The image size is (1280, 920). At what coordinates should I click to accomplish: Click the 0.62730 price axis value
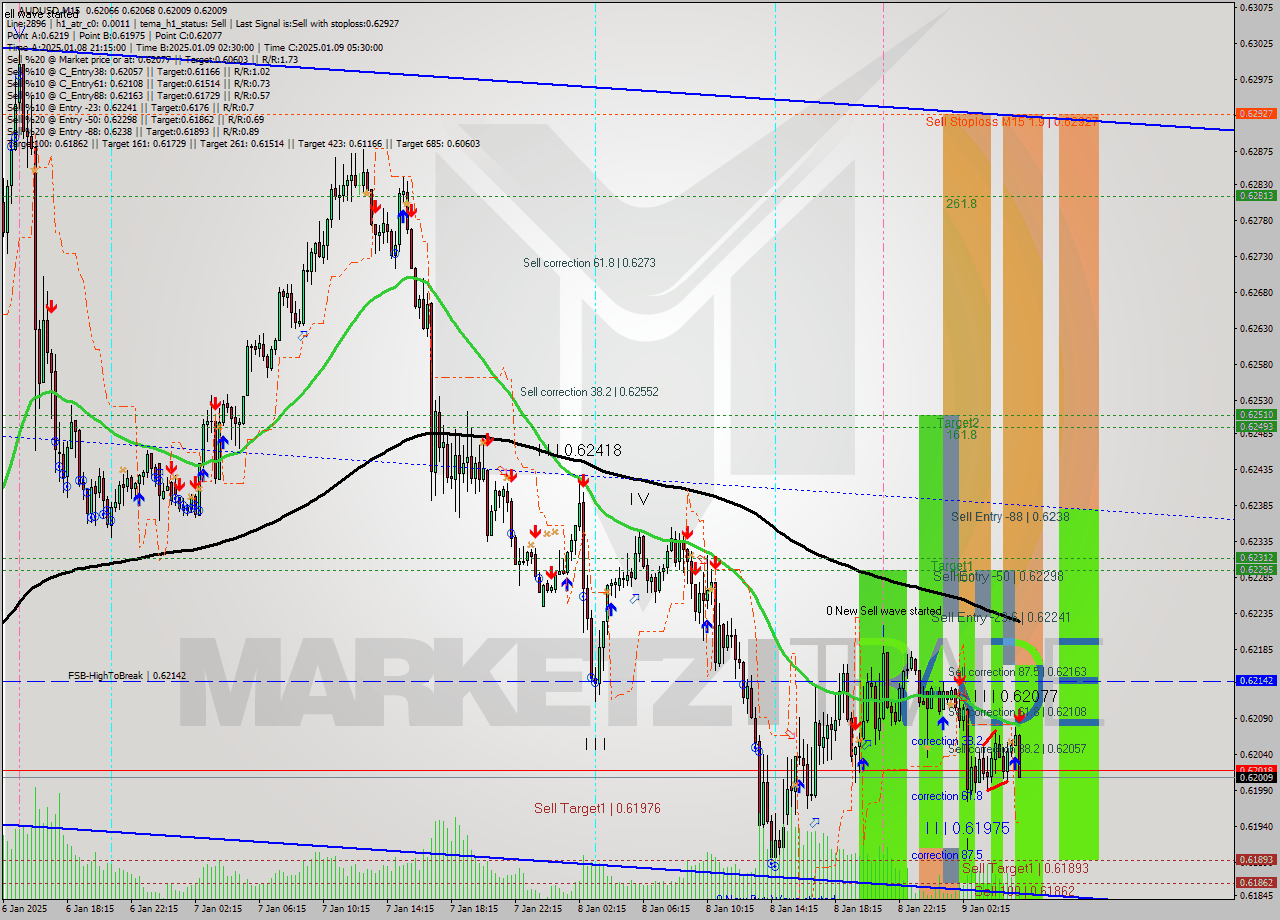[x=1256, y=257]
